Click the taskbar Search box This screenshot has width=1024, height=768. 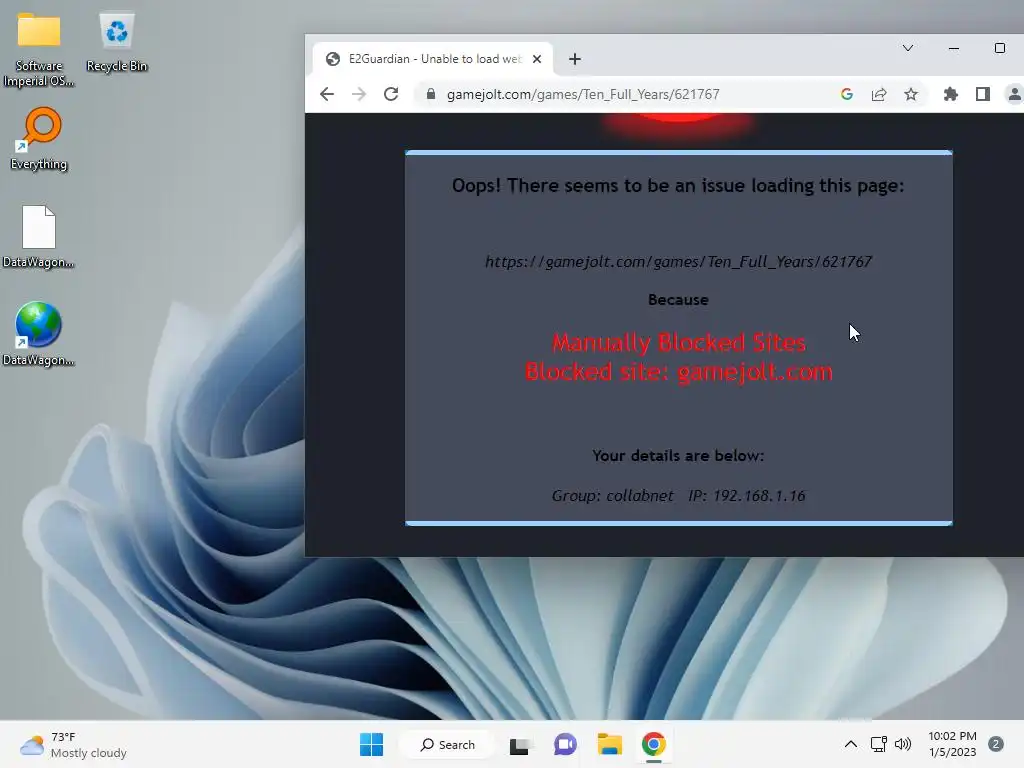[x=447, y=744]
